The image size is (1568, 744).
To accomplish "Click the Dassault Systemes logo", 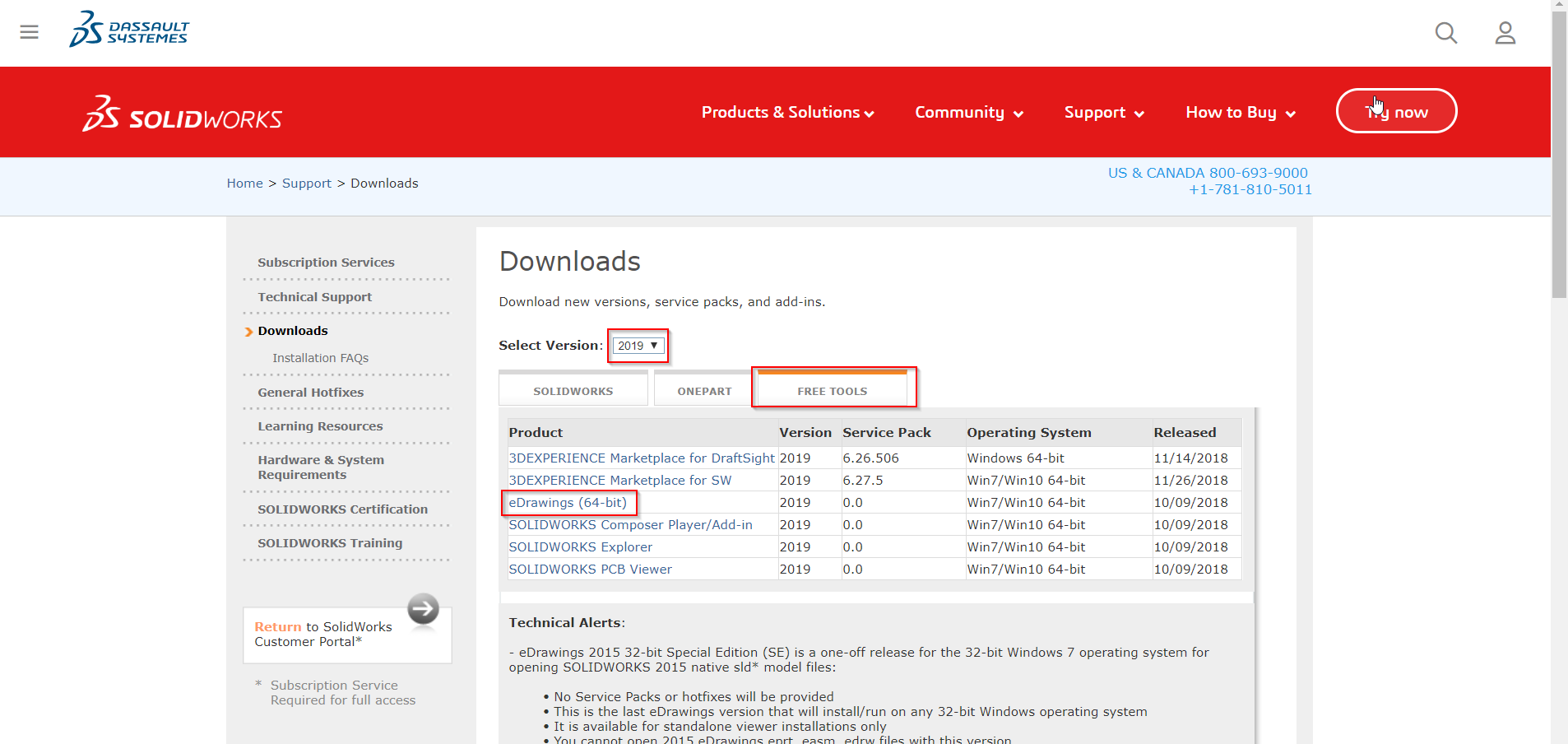I will pos(129,30).
